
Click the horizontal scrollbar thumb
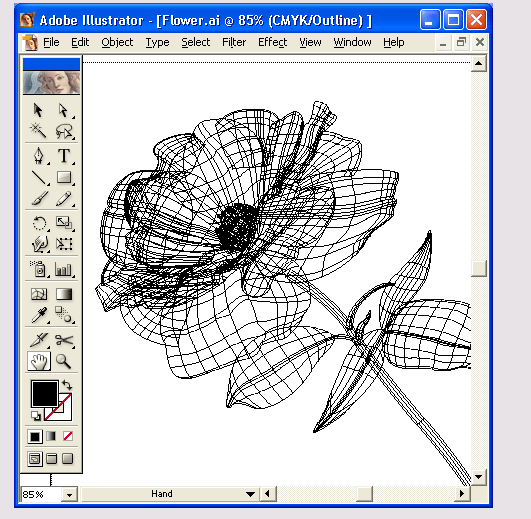pos(365,494)
